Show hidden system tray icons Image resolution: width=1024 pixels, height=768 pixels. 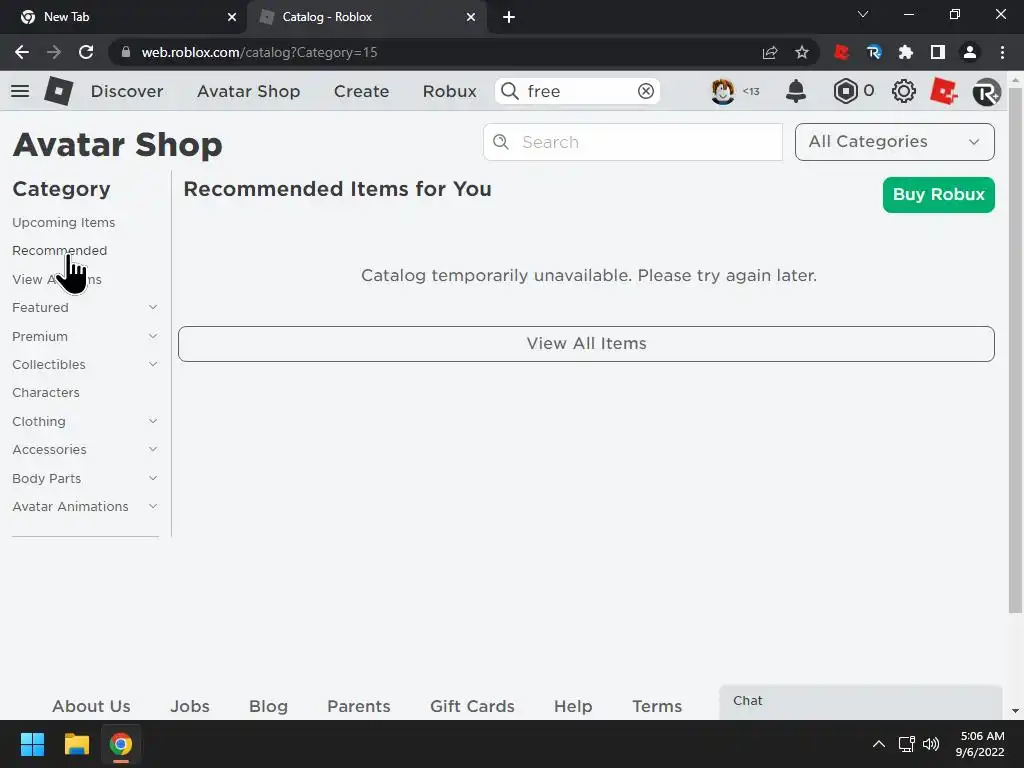coord(879,744)
